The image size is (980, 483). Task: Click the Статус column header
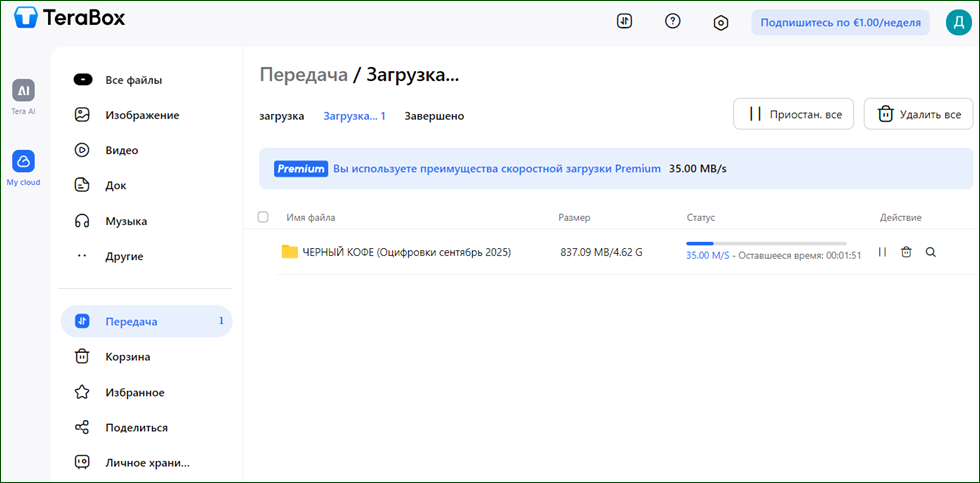(x=701, y=217)
